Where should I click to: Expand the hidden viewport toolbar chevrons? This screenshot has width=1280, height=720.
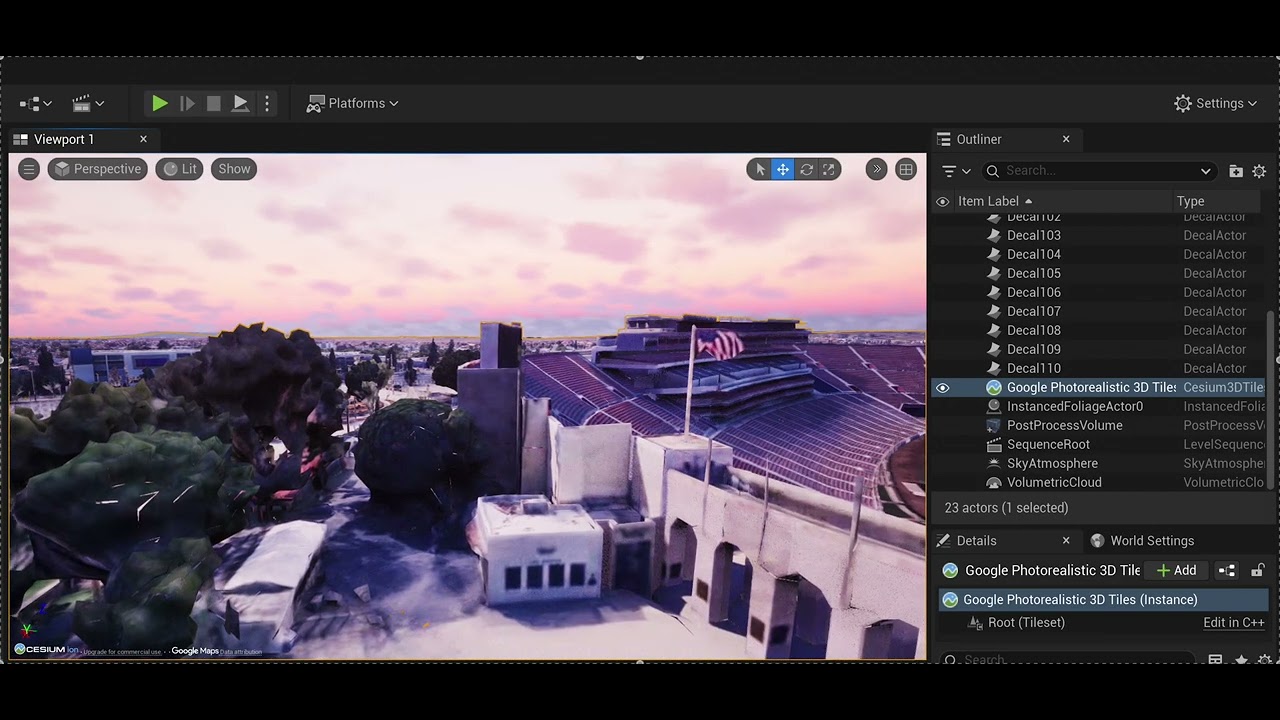(876, 169)
